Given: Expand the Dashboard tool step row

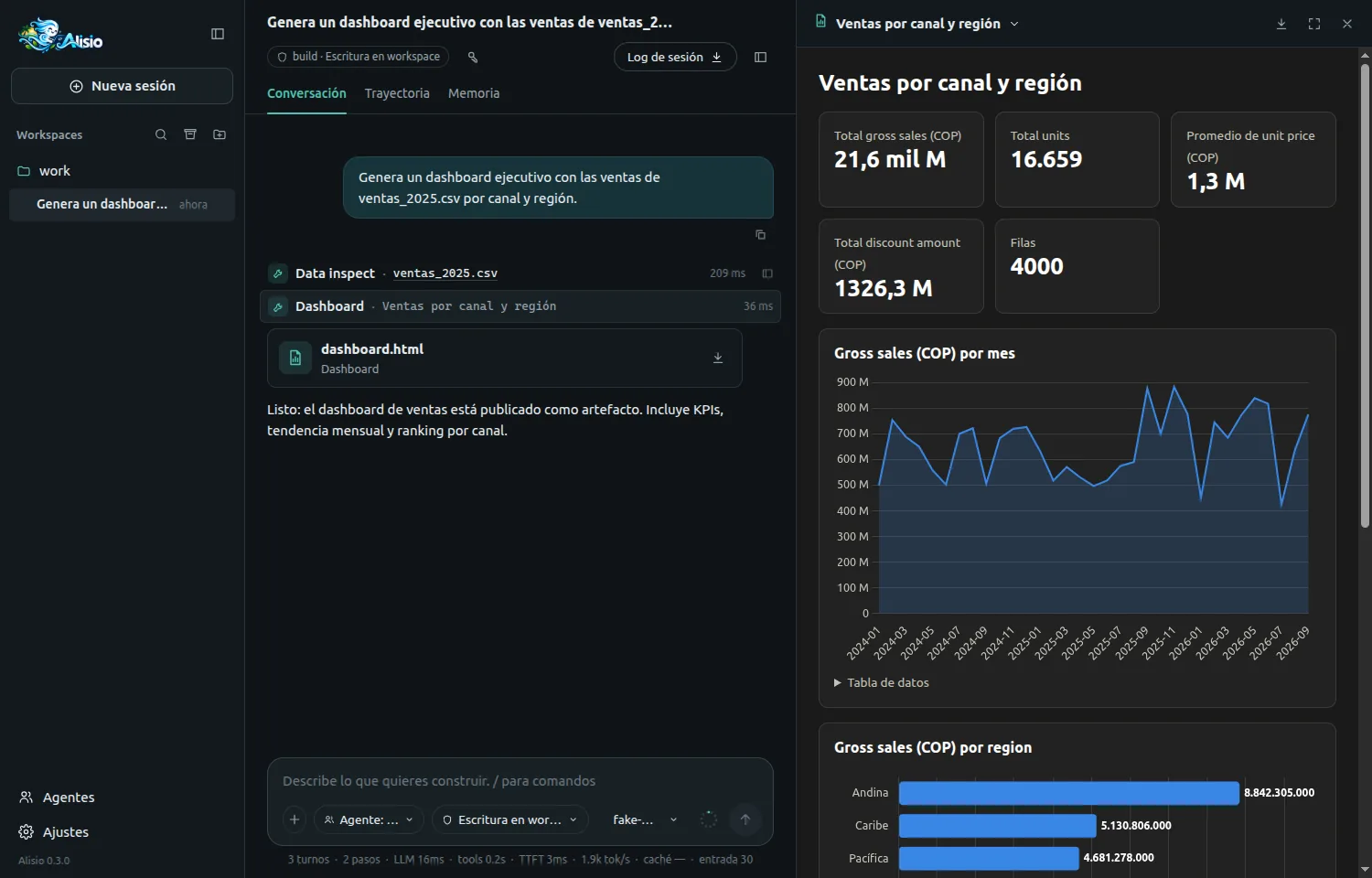Looking at the screenshot, I should pyautogui.click(x=520, y=306).
